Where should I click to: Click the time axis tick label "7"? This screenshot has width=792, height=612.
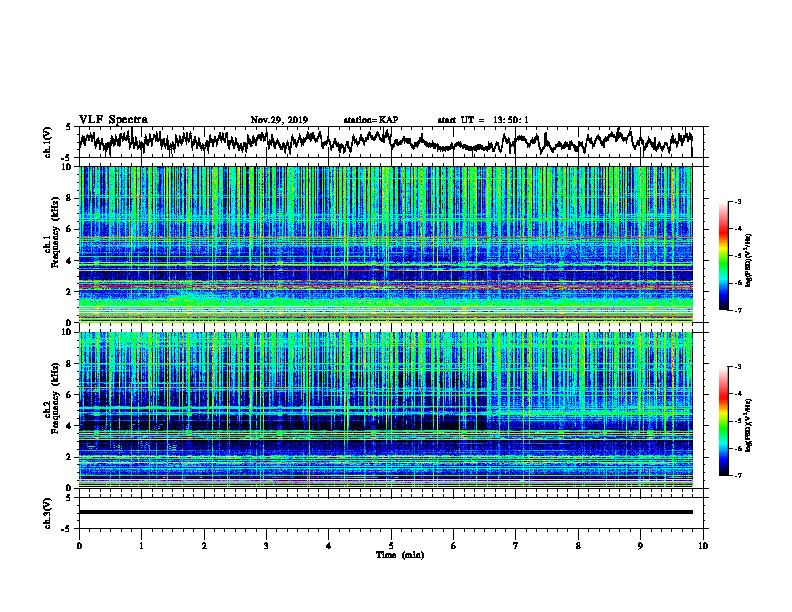(516, 546)
